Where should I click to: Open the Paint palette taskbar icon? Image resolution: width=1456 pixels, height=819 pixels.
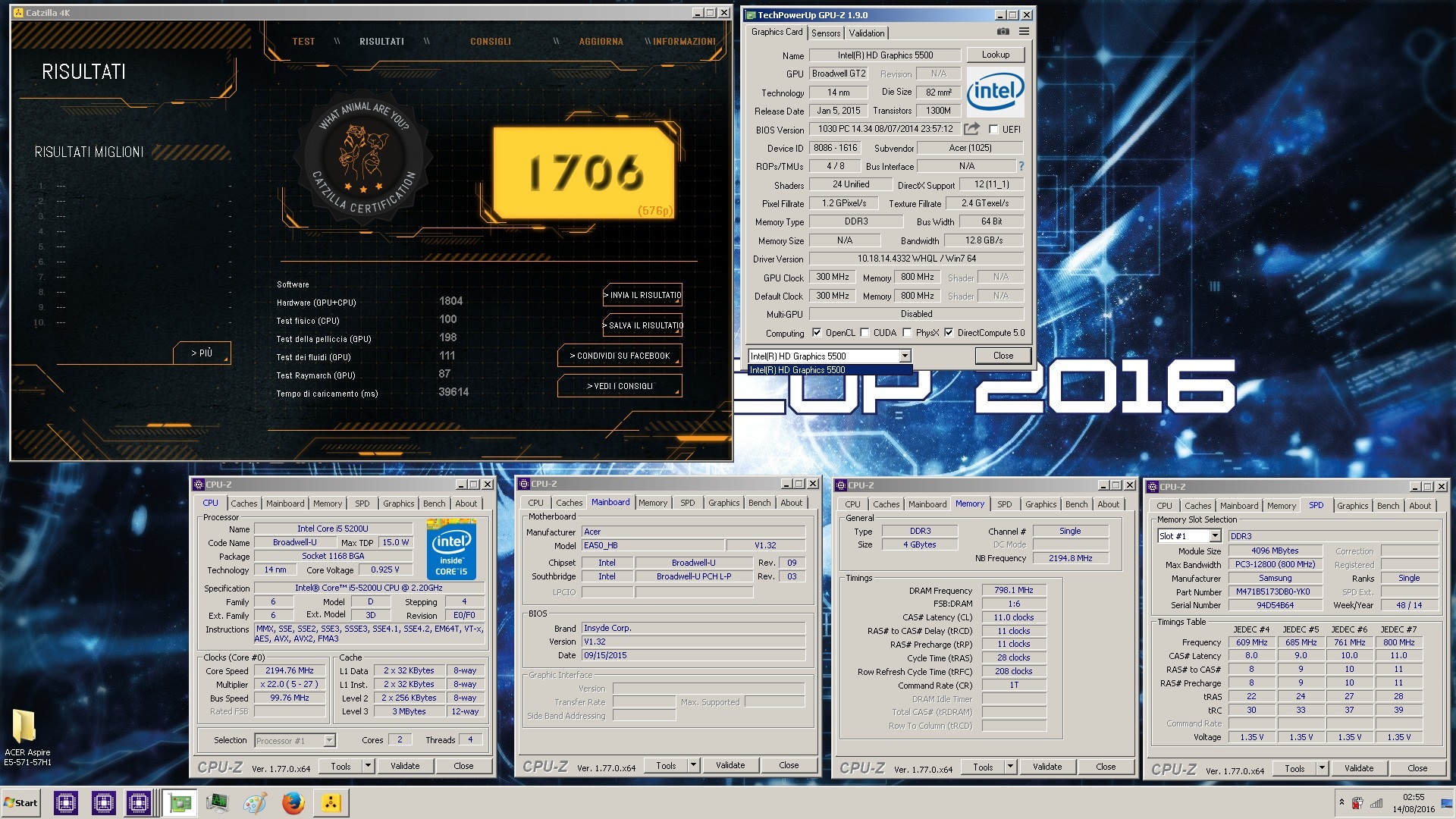tap(256, 802)
